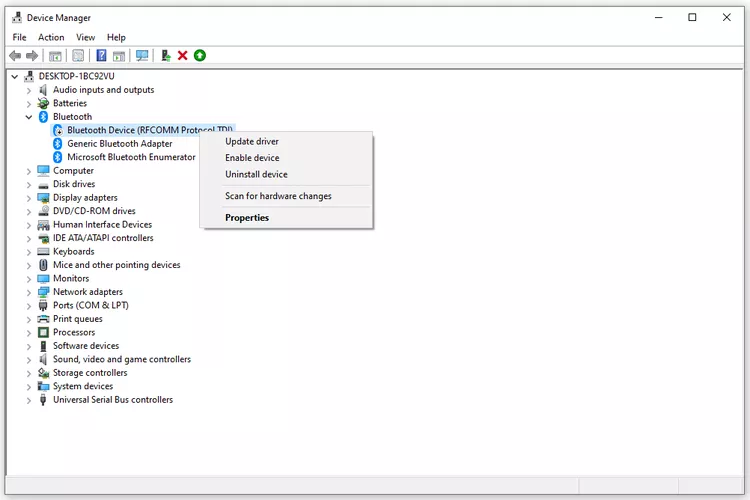Click the Forward arrow toolbar icon
Screen dimensions: 750x500
click(x=32, y=56)
